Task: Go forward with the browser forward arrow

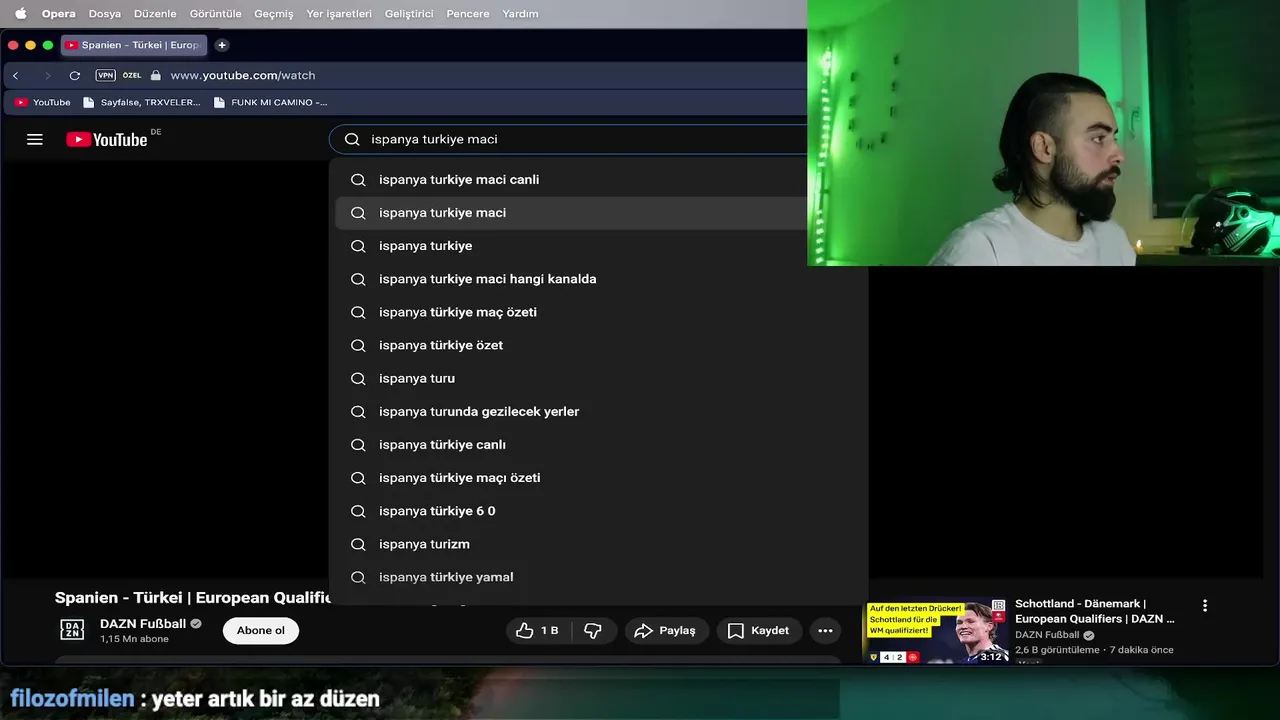Action: (x=46, y=75)
